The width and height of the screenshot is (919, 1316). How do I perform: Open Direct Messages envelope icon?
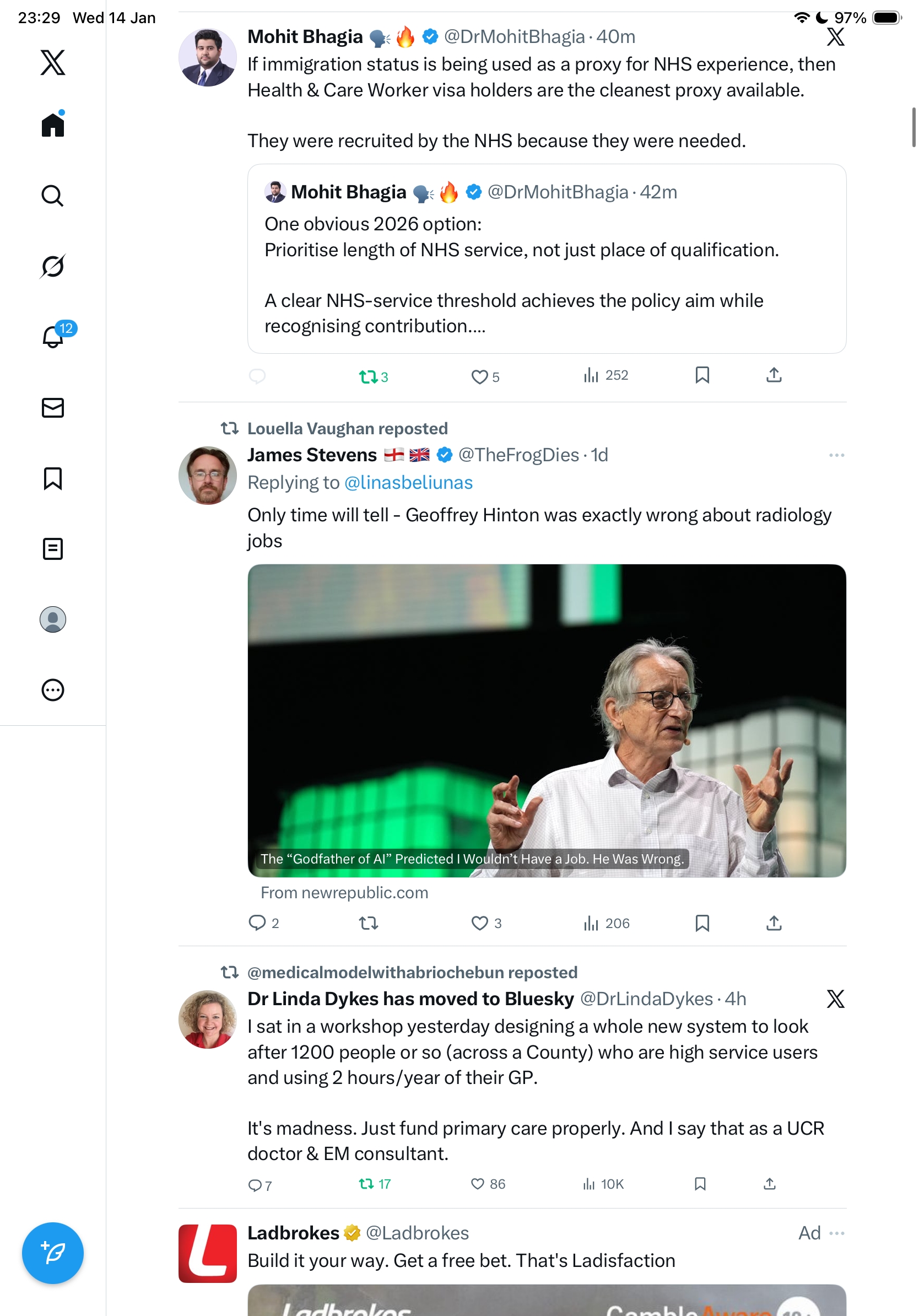tap(53, 408)
